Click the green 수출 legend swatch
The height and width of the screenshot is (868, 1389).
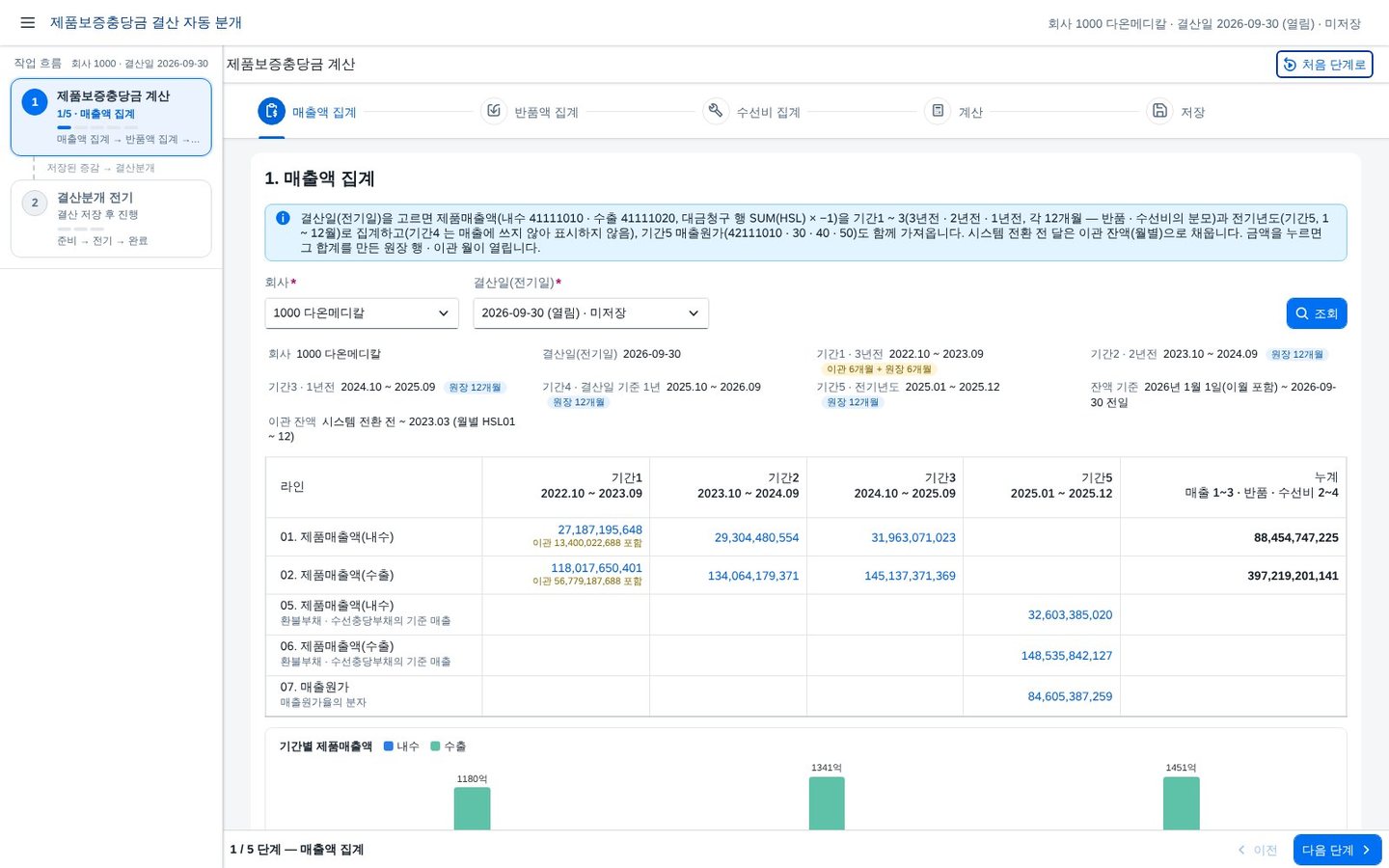(x=435, y=746)
